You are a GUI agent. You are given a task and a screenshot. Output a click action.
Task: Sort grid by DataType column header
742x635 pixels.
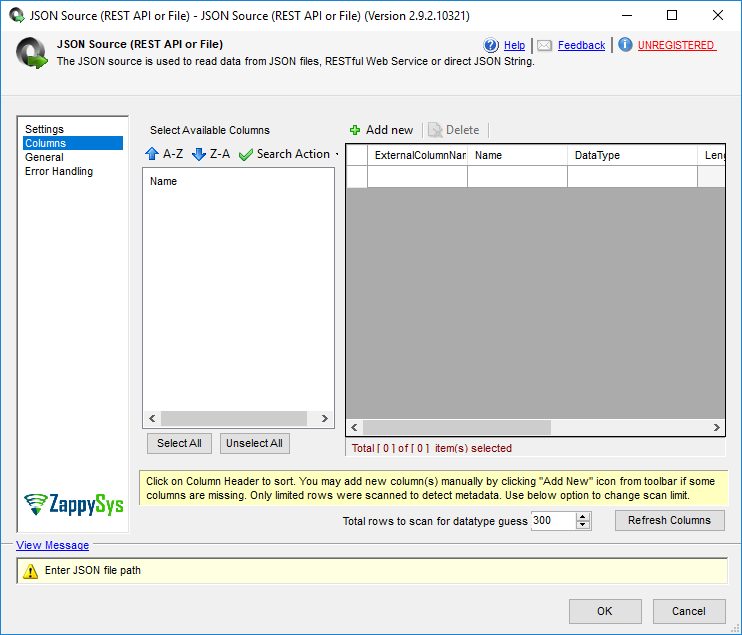pyautogui.click(x=632, y=155)
